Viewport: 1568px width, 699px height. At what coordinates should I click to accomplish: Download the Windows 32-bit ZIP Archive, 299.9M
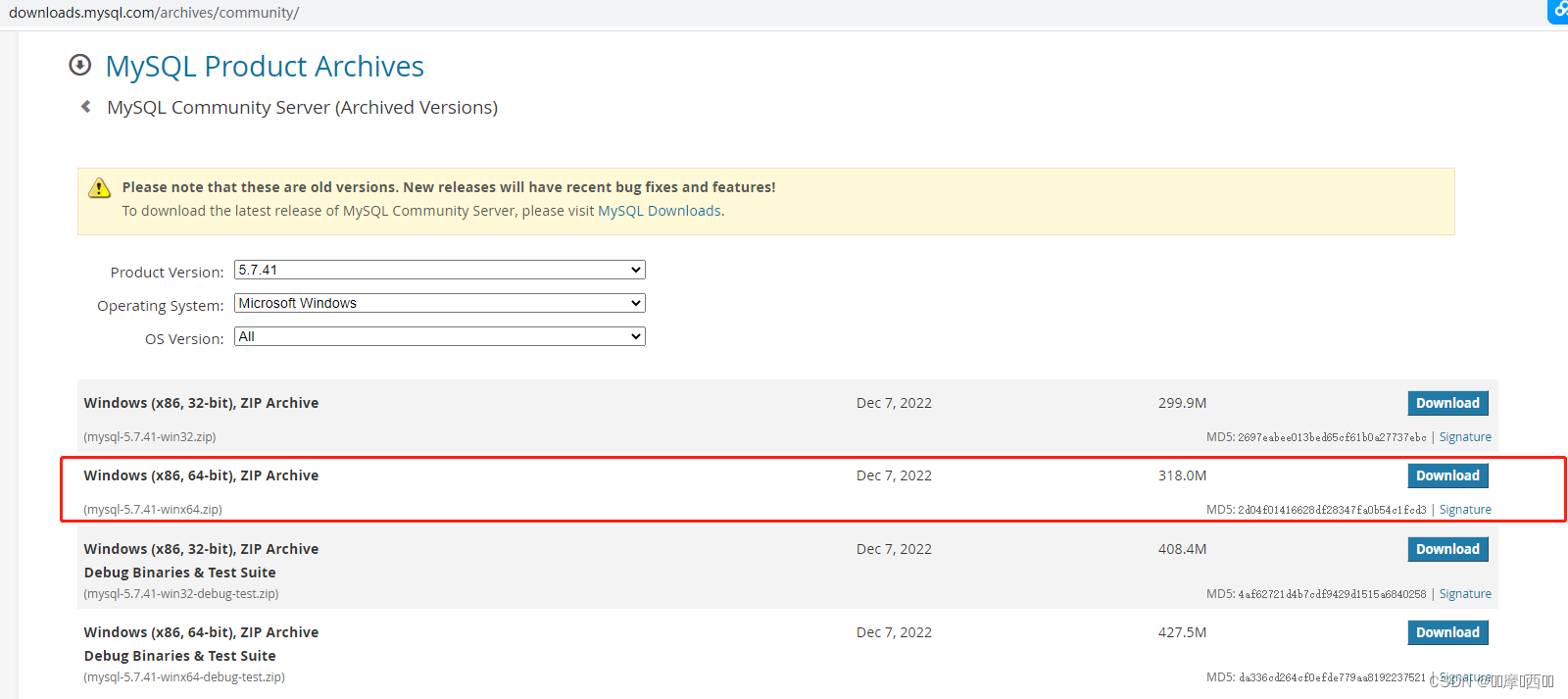click(x=1447, y=403)
